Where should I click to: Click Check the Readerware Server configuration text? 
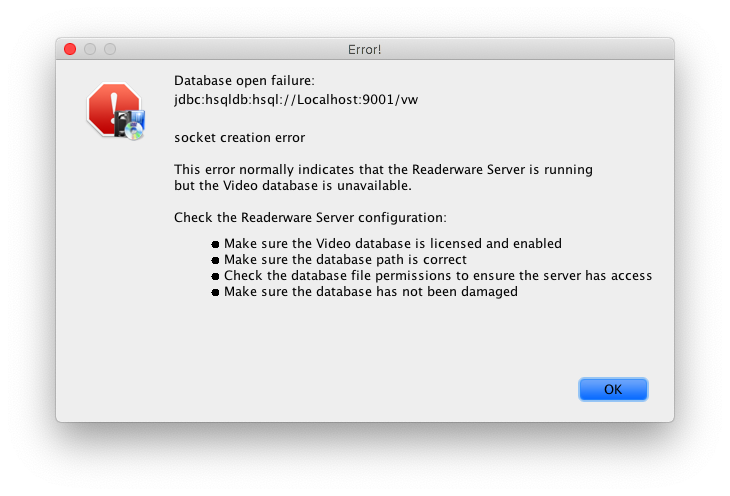click(x=310, y=217)
